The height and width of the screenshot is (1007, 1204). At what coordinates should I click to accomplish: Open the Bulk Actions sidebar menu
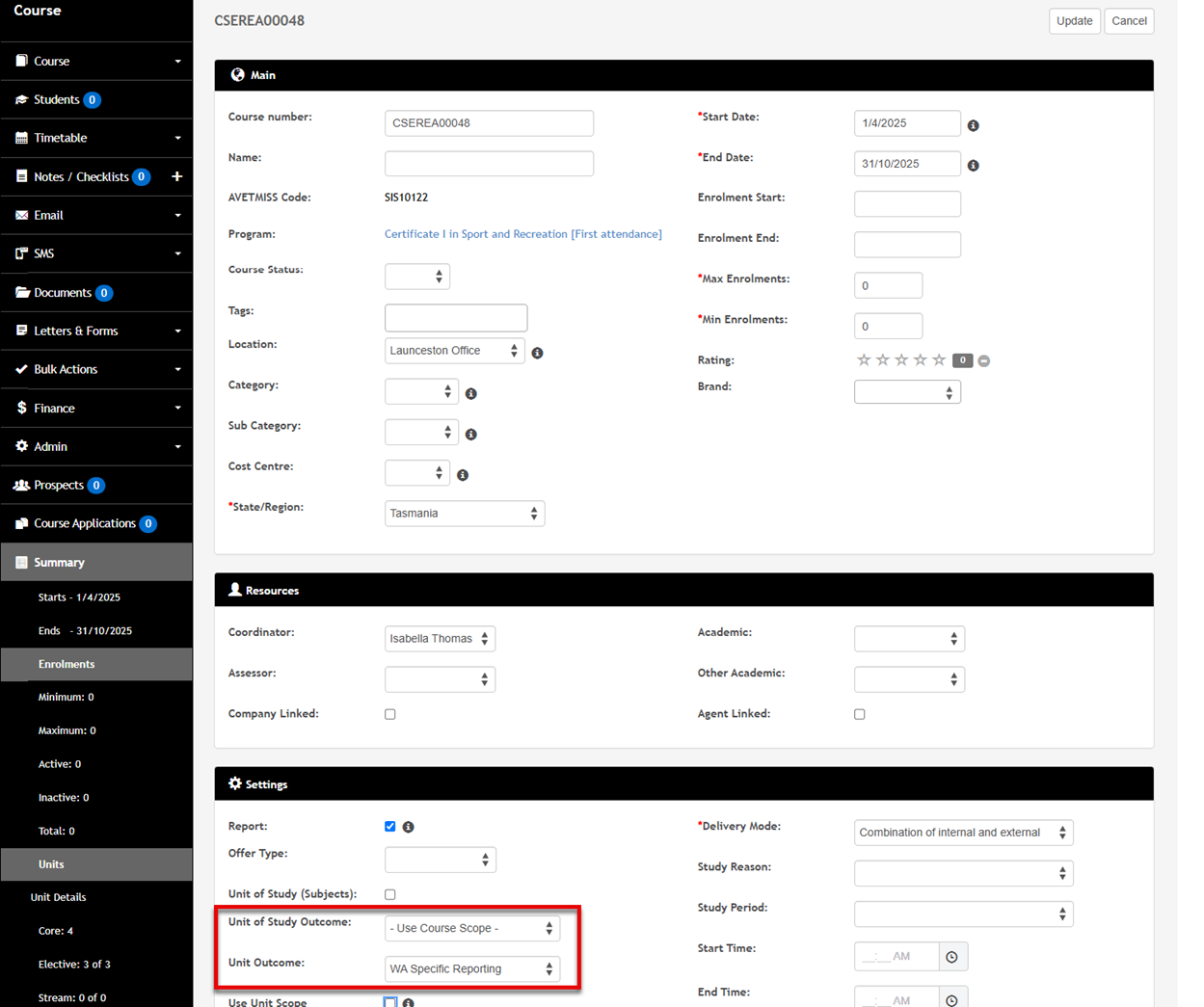coord(96,369)
